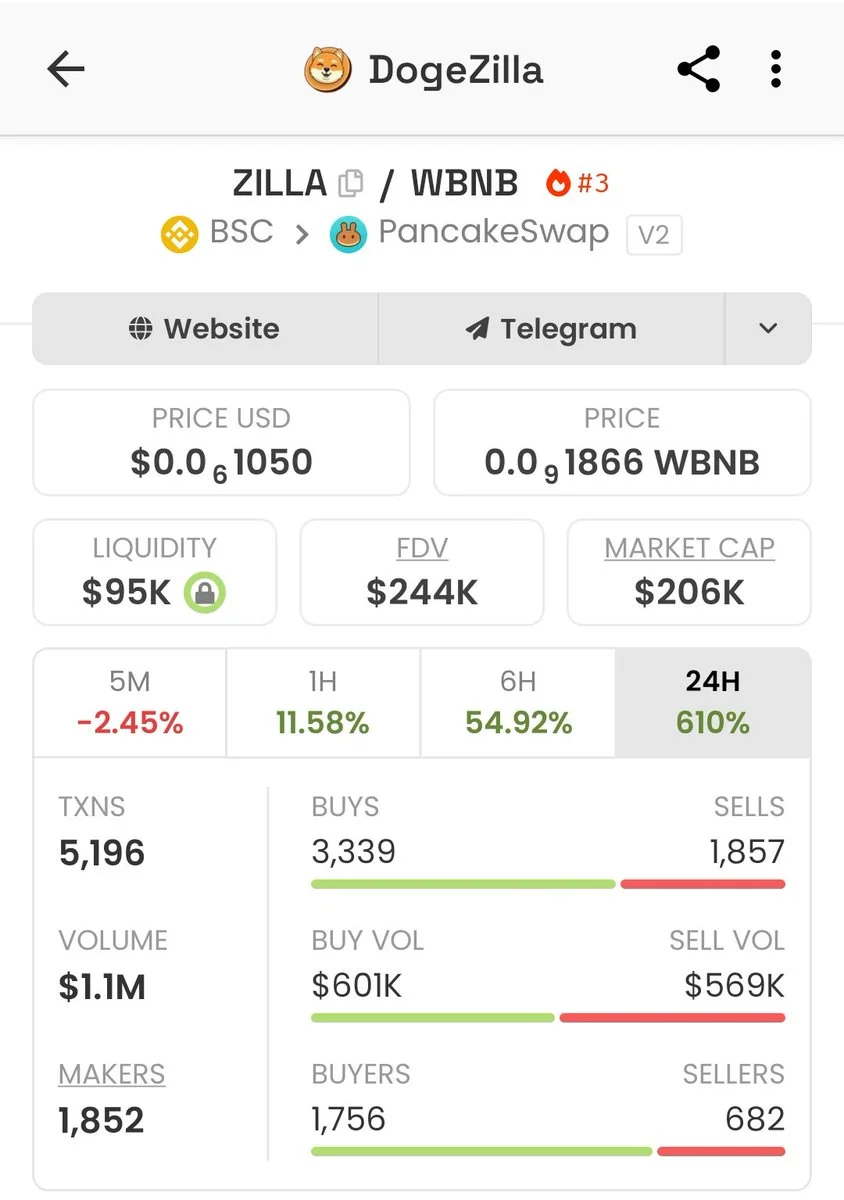This screenshot has height=1200, width=844.
Task: Tap the BSC chain icon
Action: point(180,234)
